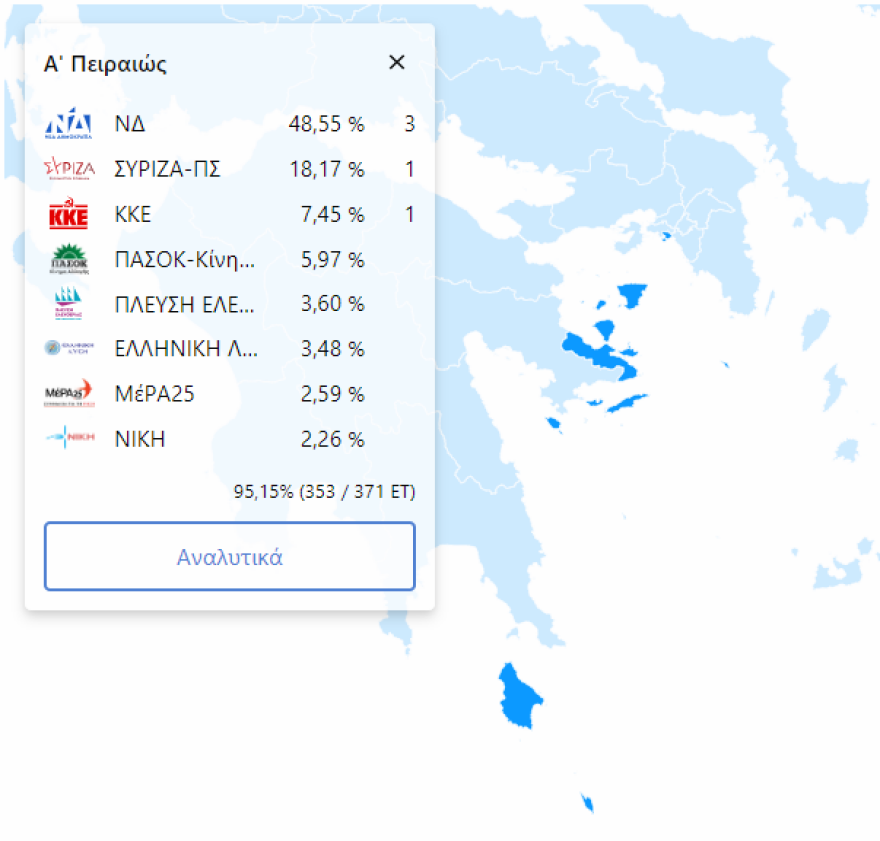Click the ΣΥΡΙΖΑ party logo
Viewport: 880px width, 841px height.
coord(69,169)
